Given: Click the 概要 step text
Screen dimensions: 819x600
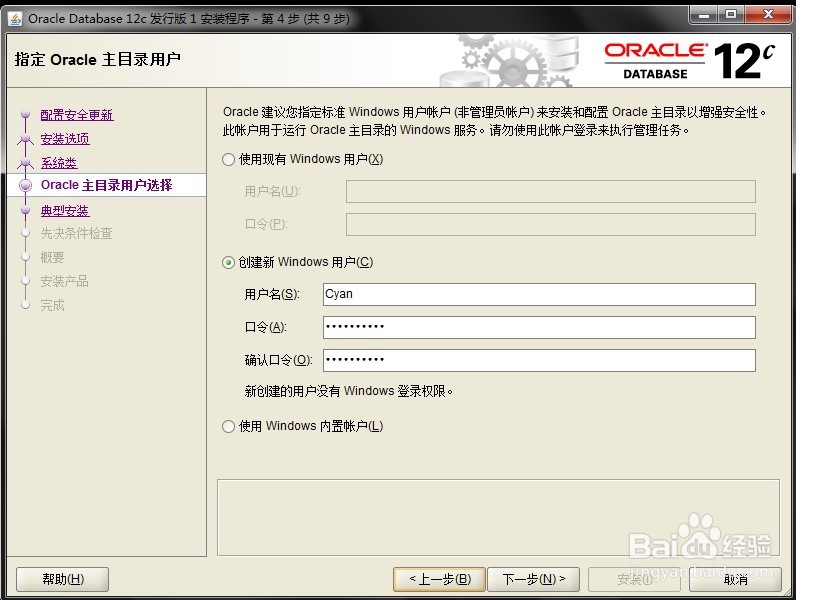Looking at the screenshot, I should pos(52,257).
